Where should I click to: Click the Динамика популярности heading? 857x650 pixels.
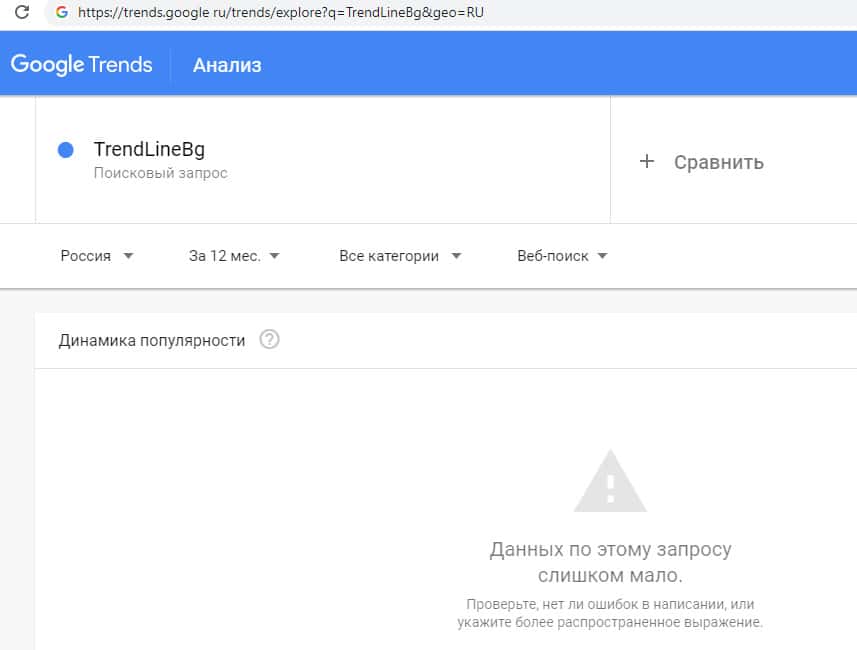152,340
